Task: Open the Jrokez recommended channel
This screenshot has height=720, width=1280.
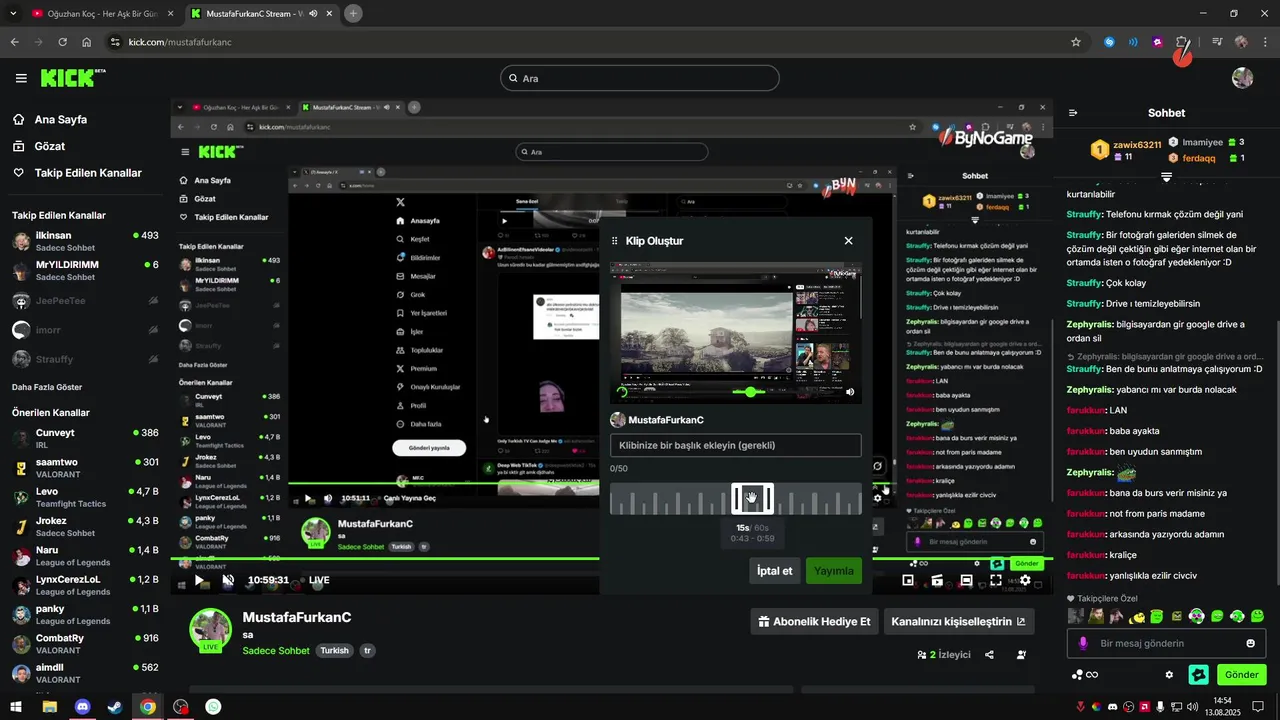Action: 85,526
